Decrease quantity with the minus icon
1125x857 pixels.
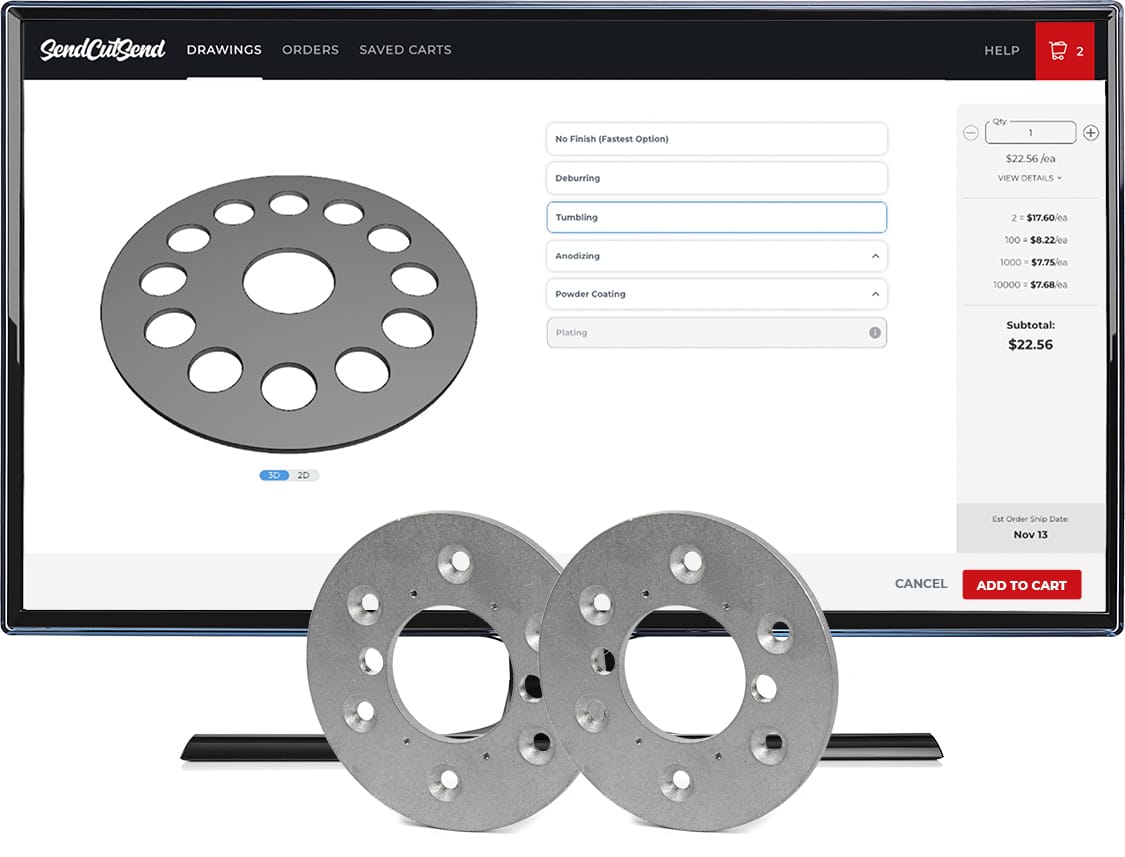click(x=970, y=133)
